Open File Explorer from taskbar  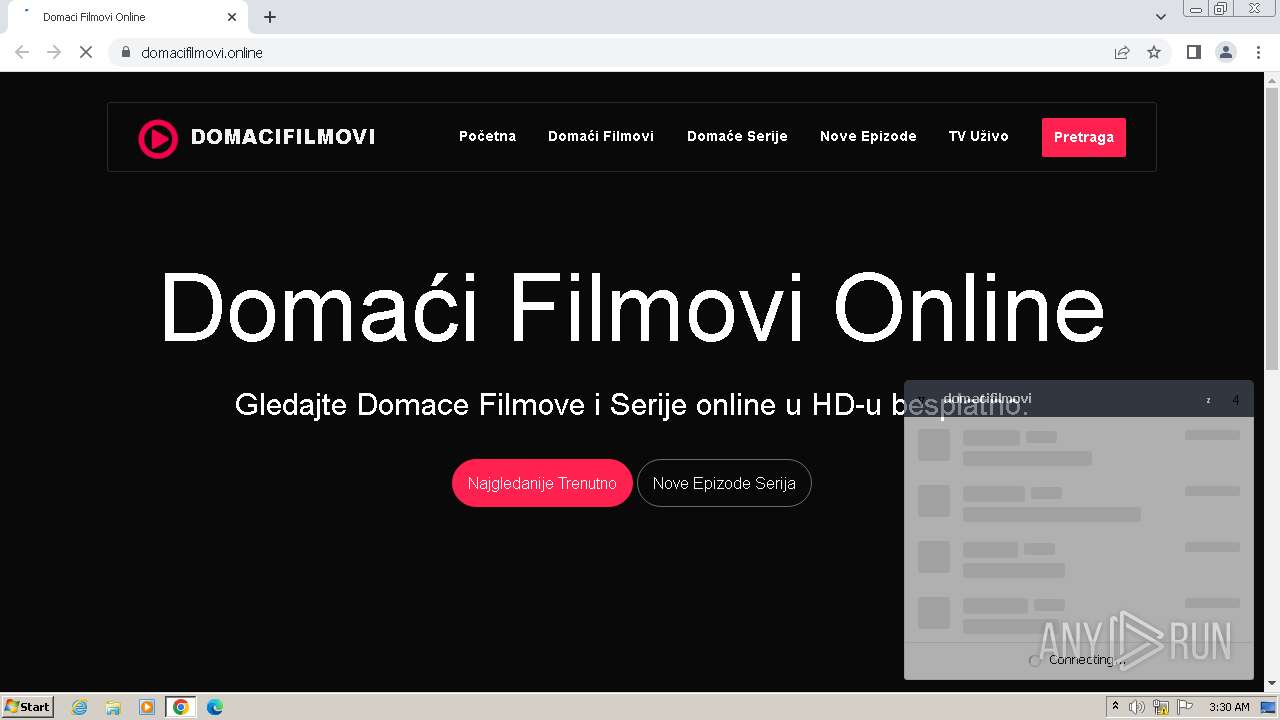click(113, 707)
